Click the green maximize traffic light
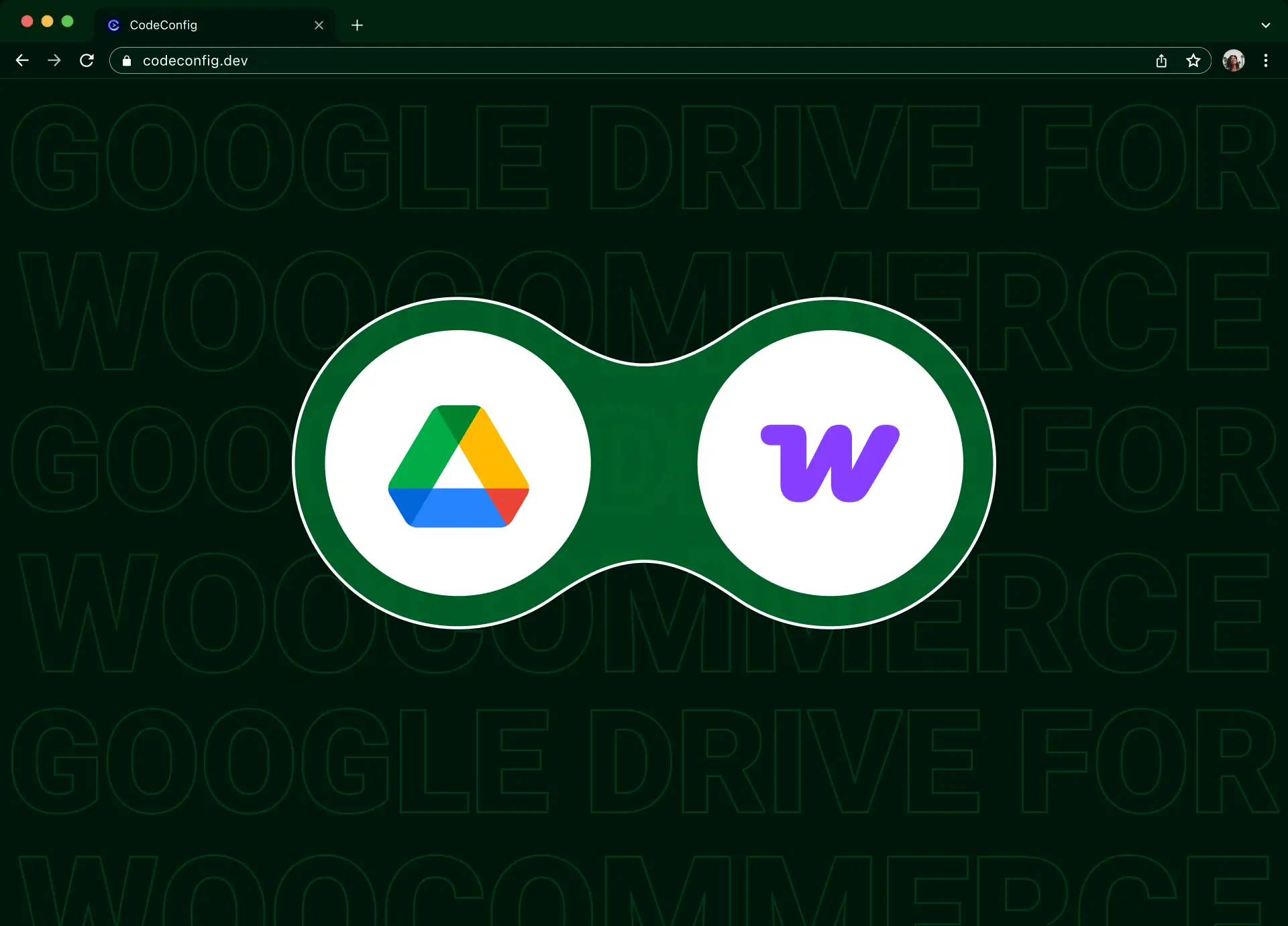The width and height of the screenshot is (1288, 926). coord(68,21)
